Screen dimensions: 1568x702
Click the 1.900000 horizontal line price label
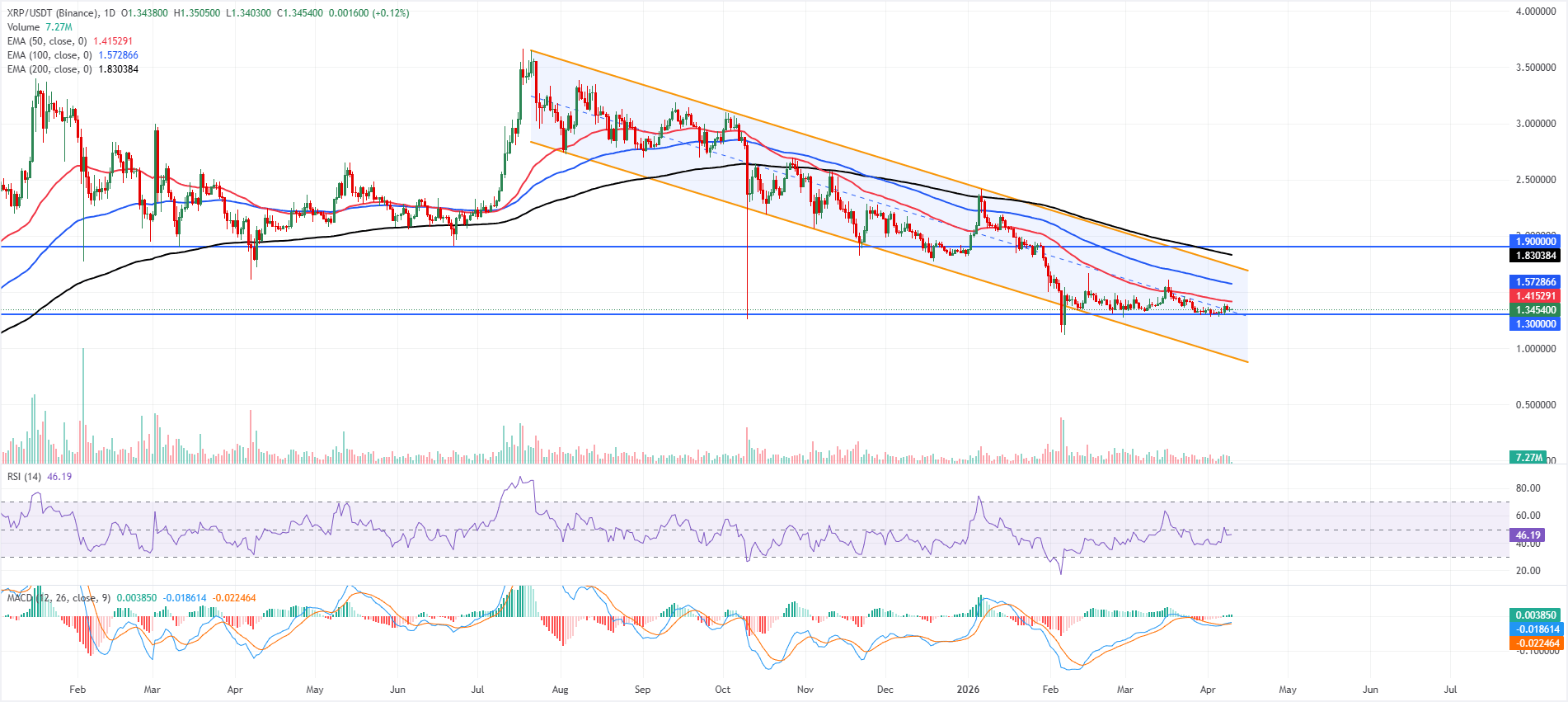[x=1535, y=242]
